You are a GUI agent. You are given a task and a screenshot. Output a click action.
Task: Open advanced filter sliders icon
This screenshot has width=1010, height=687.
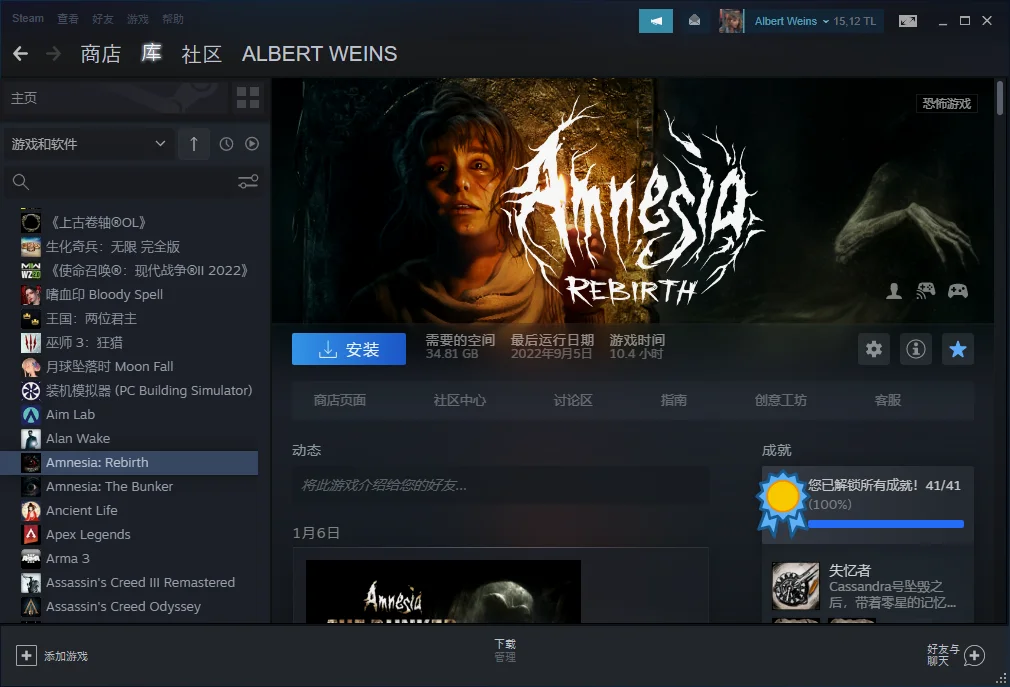tap(248, 182)
